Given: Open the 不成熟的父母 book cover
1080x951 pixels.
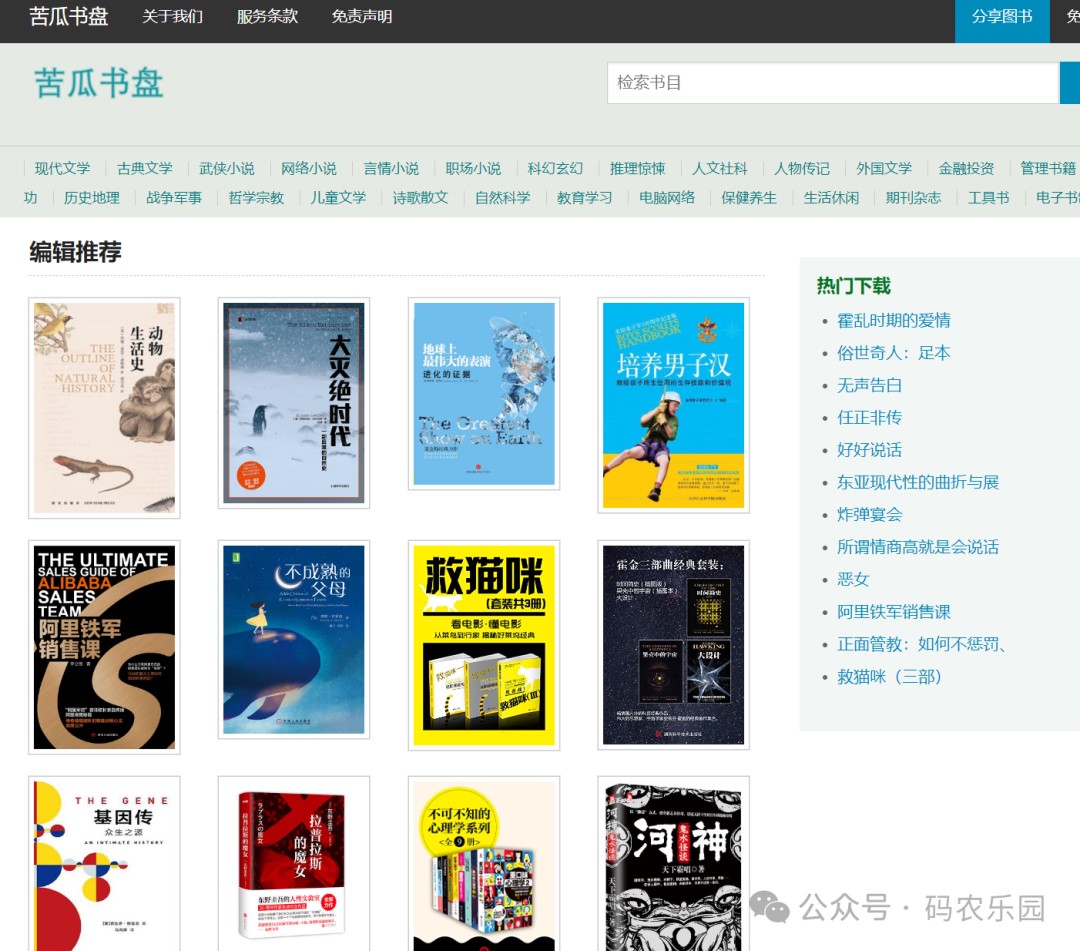Looking at the screenshot, I should point(293,640).
